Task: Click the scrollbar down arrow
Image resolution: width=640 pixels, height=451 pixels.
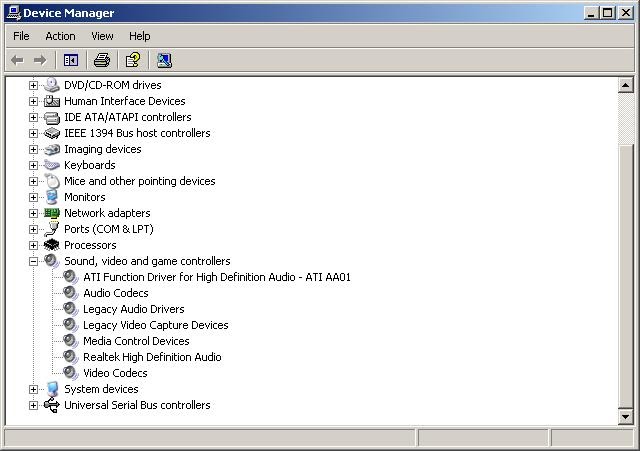Action: [626, 417]
